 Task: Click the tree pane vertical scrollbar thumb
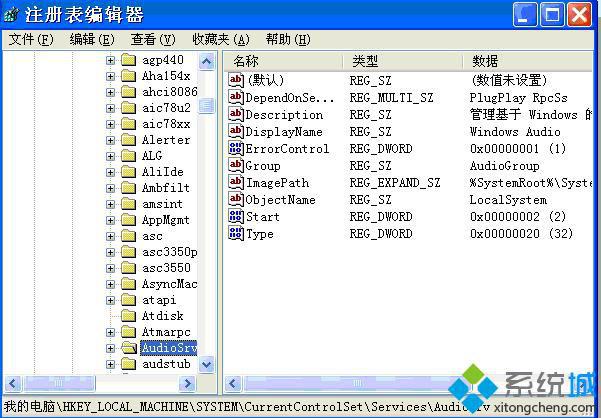[x=207, y=106]
